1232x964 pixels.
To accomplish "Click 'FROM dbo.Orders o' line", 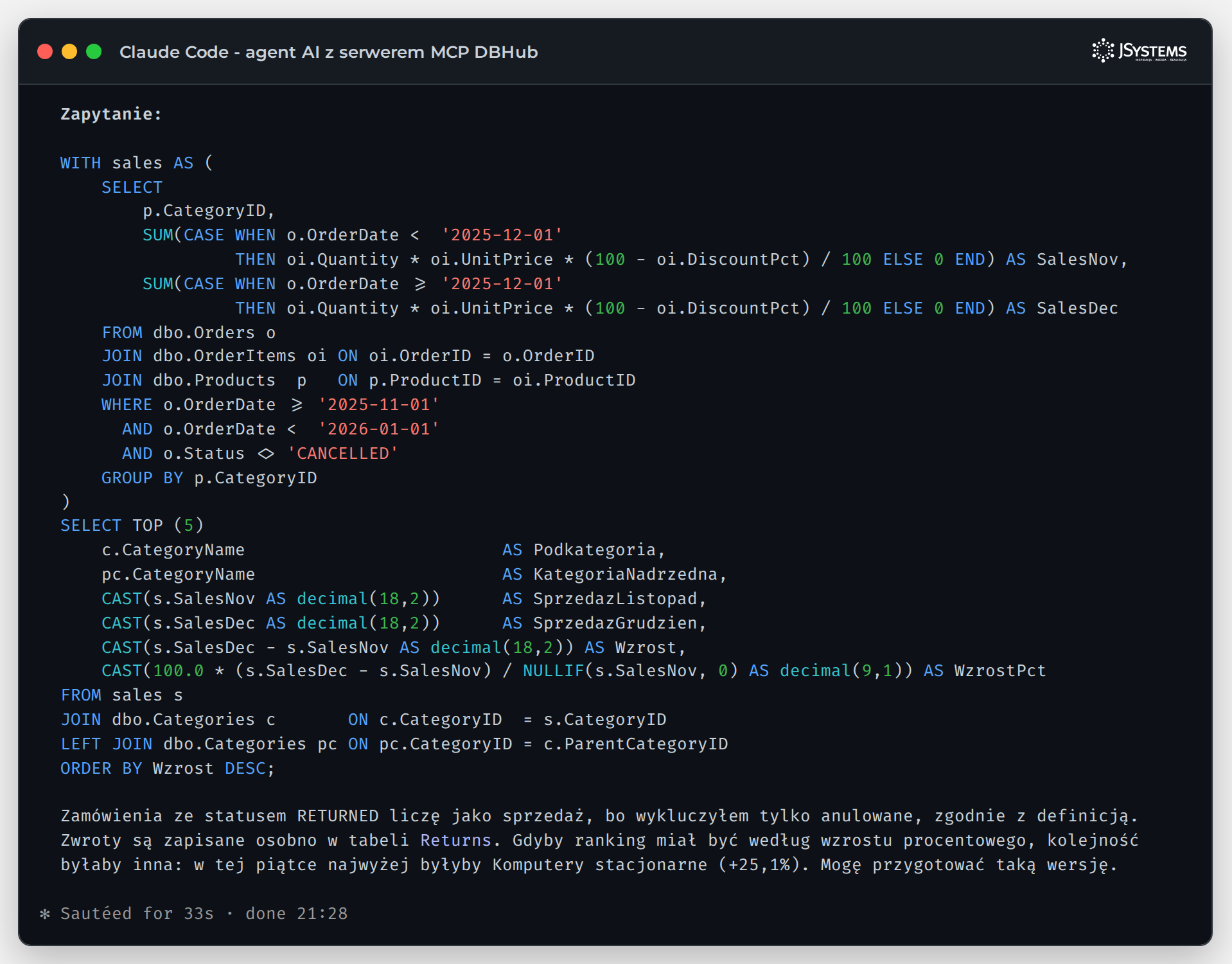I will (189, 332).
